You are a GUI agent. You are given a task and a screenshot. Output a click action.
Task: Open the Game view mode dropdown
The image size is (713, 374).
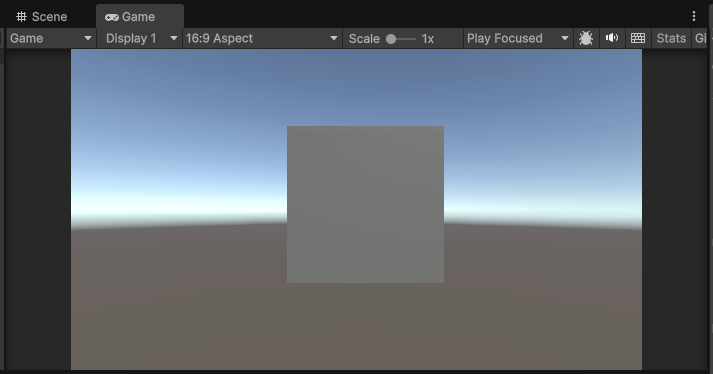(51, 38)
